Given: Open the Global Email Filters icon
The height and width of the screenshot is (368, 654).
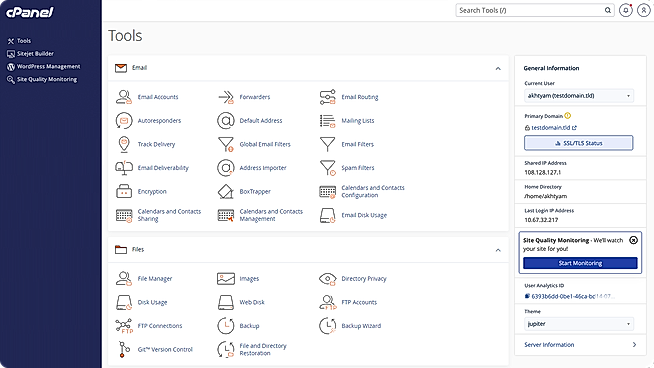Looking at the screenshot, I should [x=226, y=144].
